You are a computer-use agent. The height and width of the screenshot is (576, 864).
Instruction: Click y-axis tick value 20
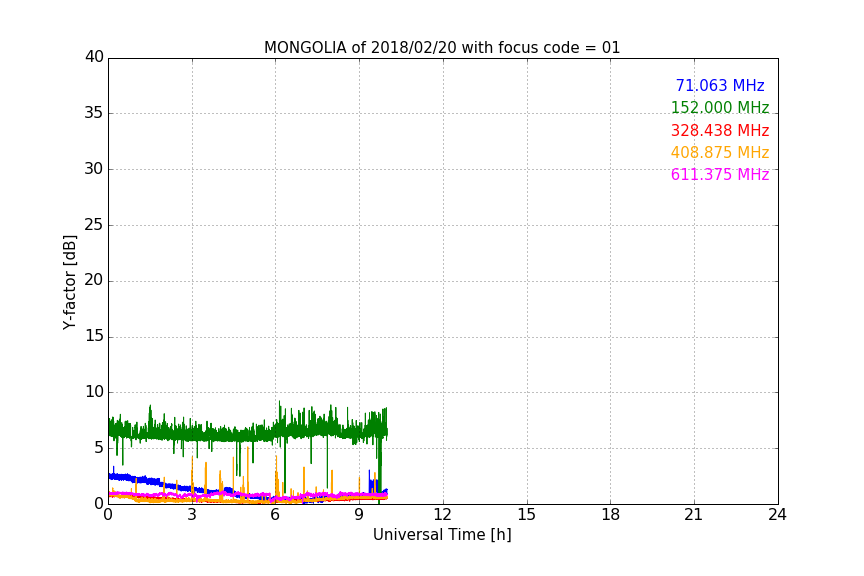point(94,281)
